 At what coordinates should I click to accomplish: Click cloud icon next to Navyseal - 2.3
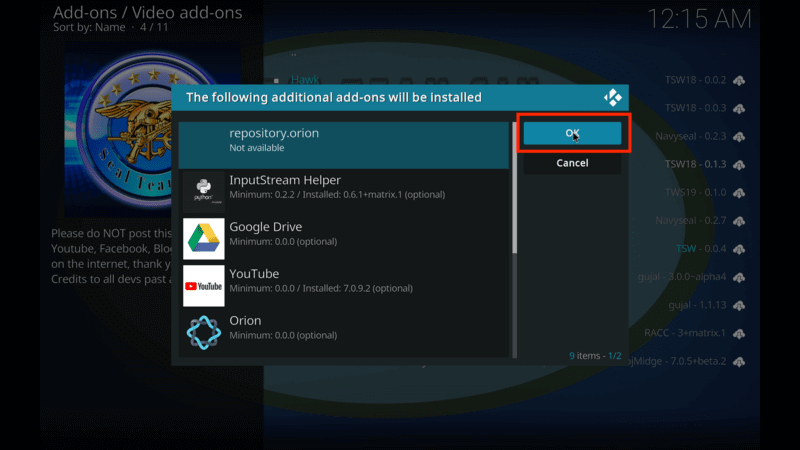tap(740, 136)
